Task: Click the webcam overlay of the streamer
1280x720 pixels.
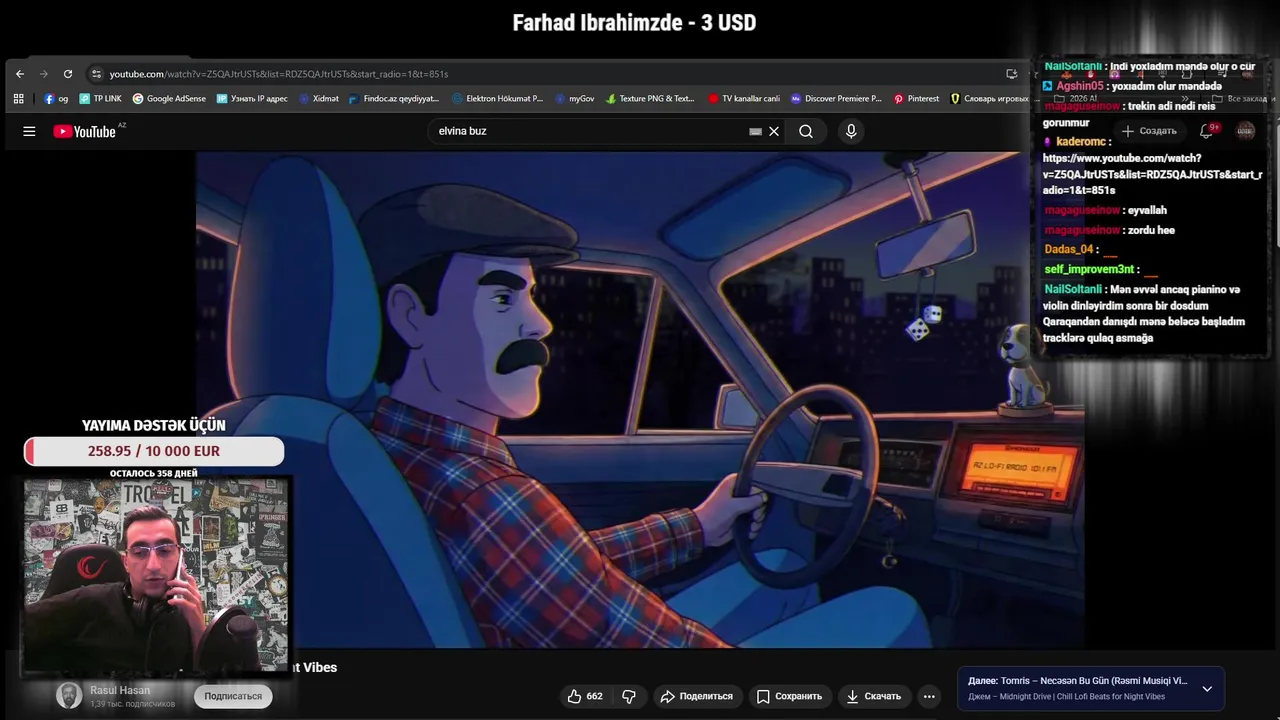Action: tap(156, 575)
